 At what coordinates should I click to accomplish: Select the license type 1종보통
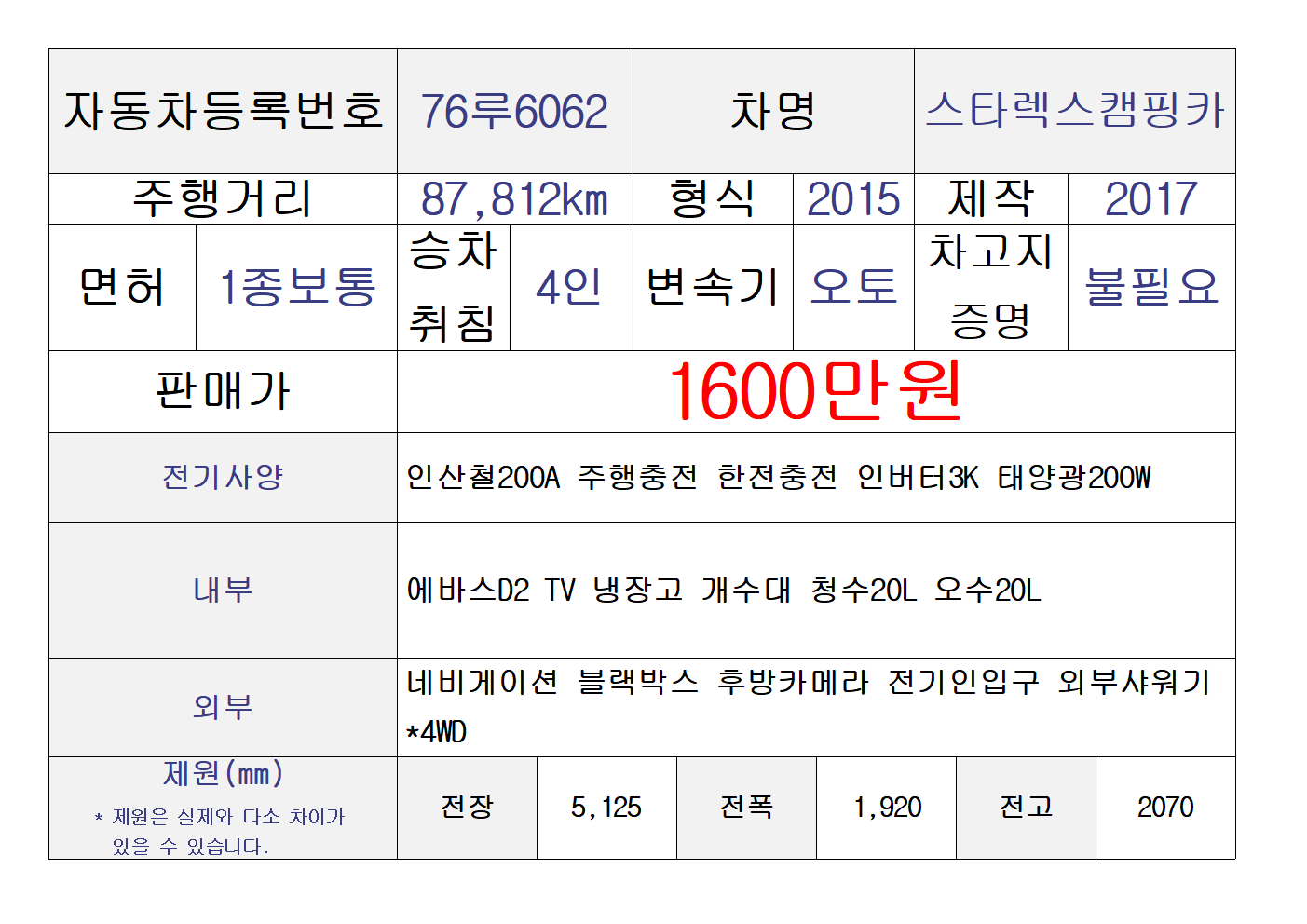(x=296, y=287)
